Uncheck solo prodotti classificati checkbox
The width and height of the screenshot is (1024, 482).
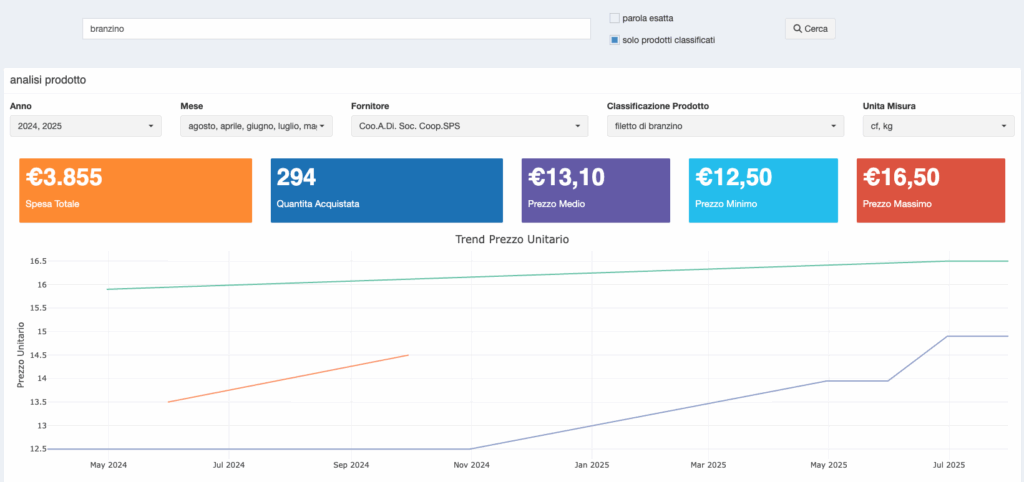coord(615,40)
